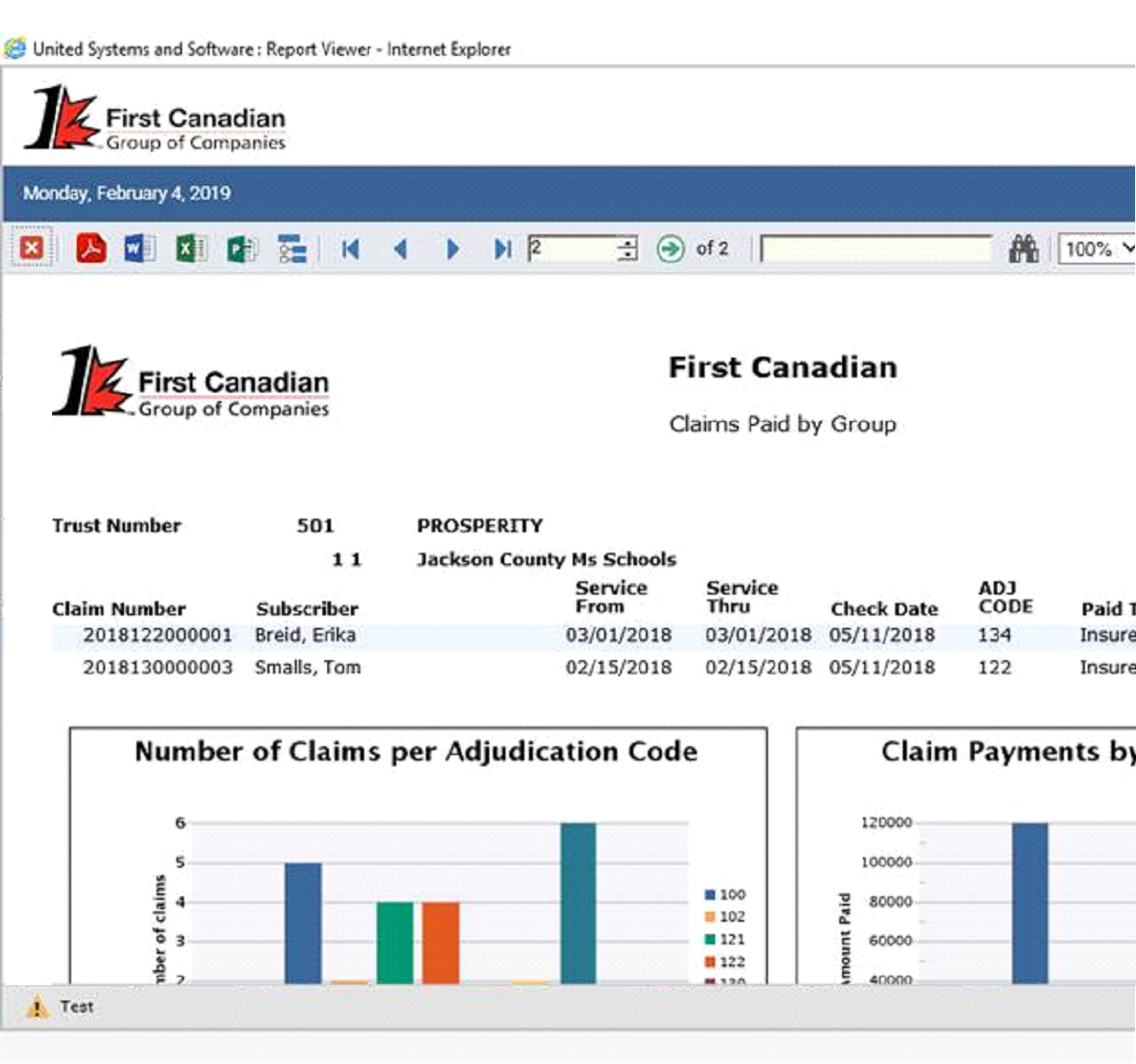Viewport: 1136px width, 1064px height.
Task: Click legend swatch for code 121
Action: 710,940
